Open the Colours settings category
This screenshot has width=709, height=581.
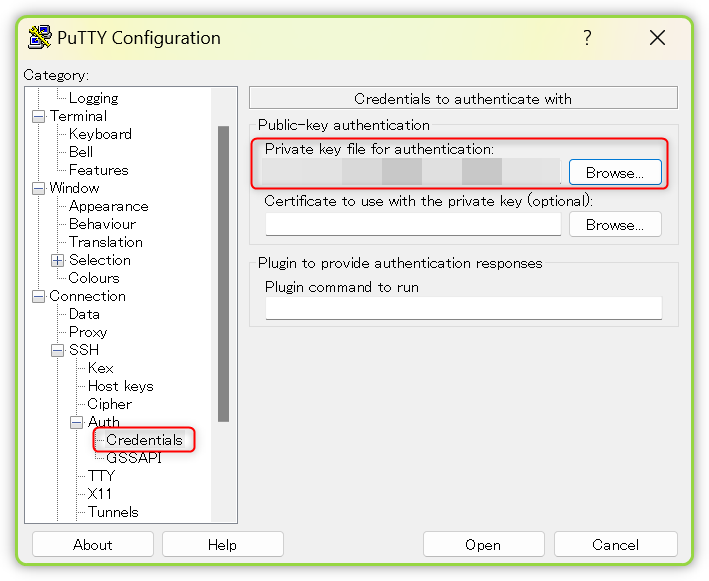click(x=94, y=278)
